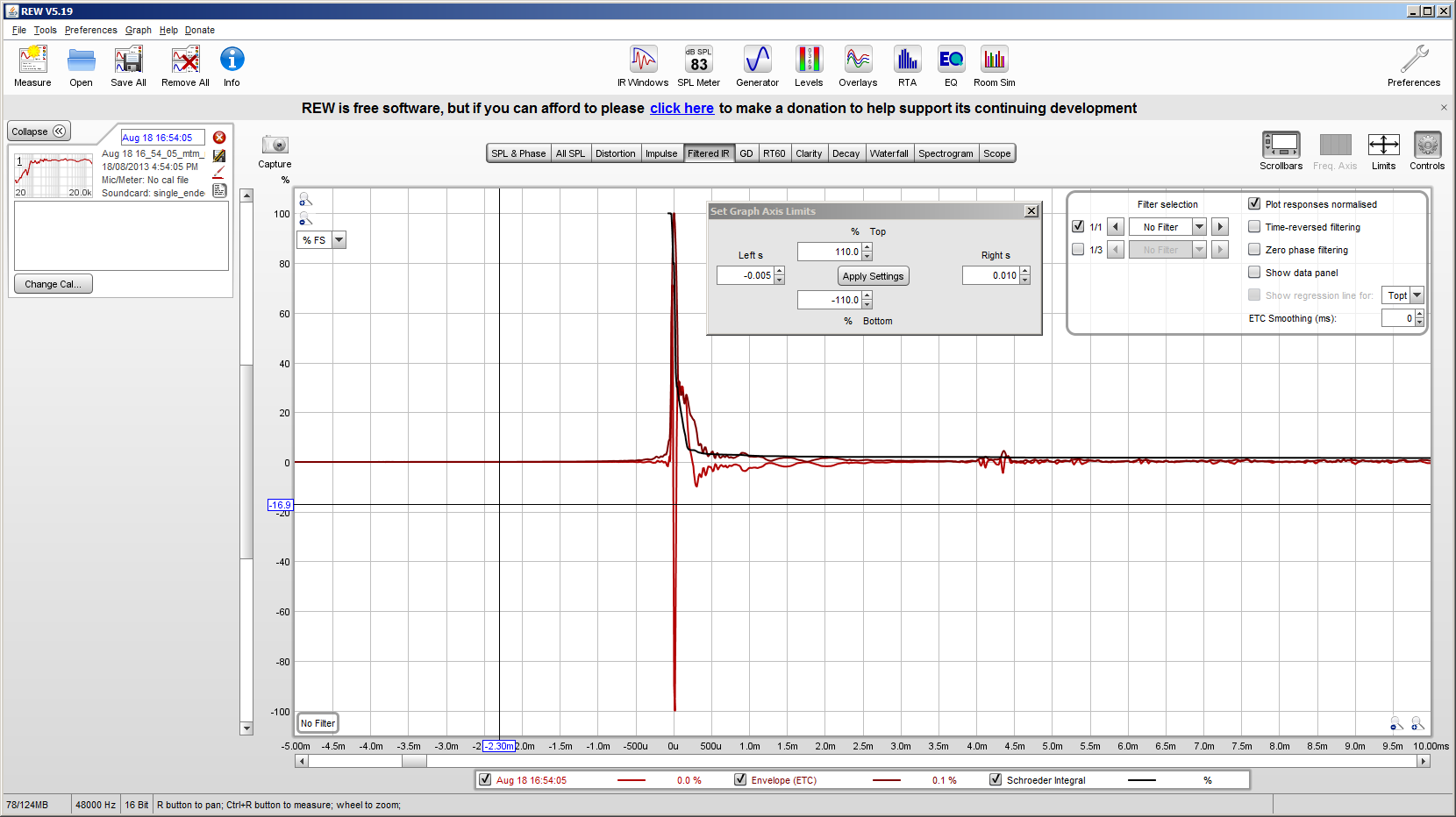Toggle Schroeder Integral trace checkbox
This screenshot has width=1456, height=817.
[x=996, y=779]
